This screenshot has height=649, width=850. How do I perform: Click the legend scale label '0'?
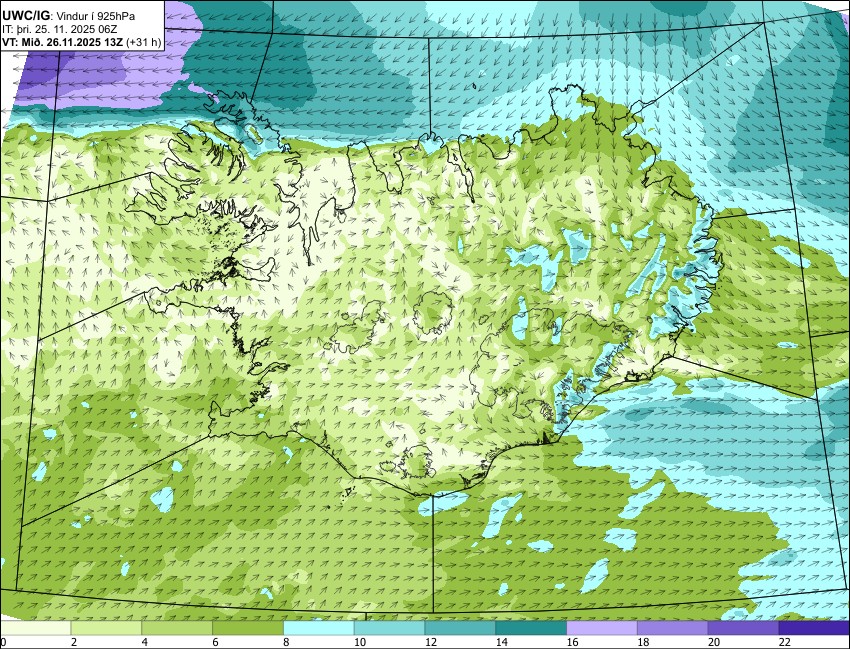pos(3,642)
